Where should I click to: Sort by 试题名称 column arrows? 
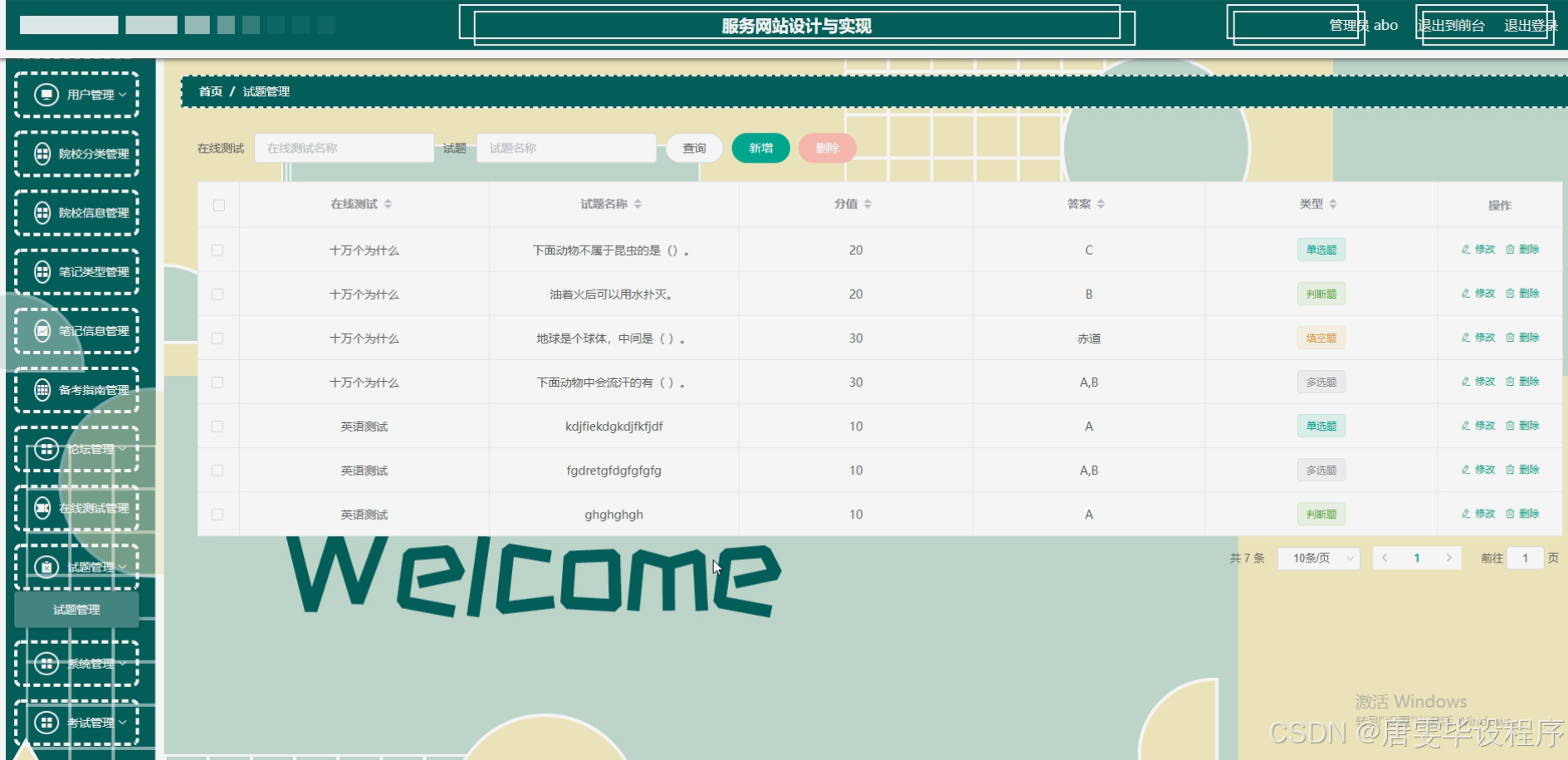637,204
